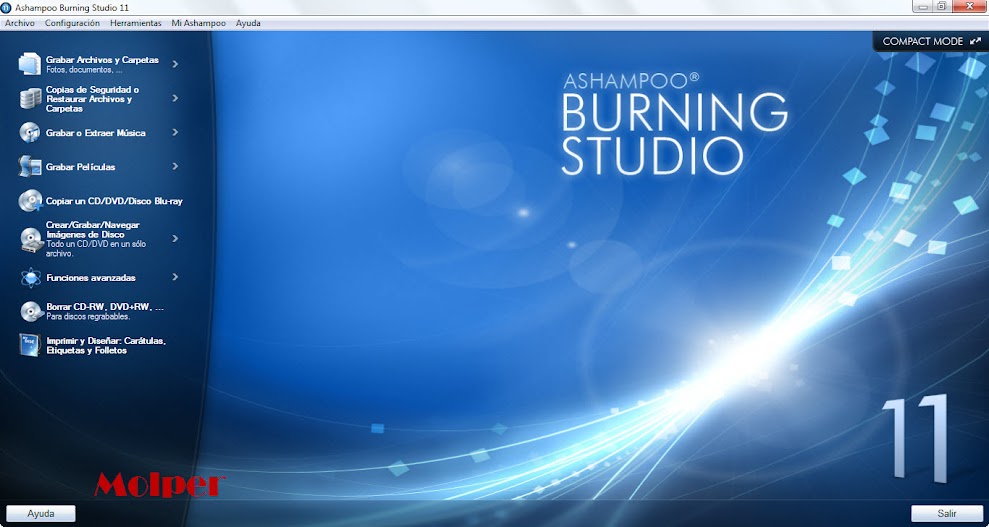Click 'Copias de Seguridad o Restaurar' label
Screen dimensions: 989x527
[x=92, y=99]
